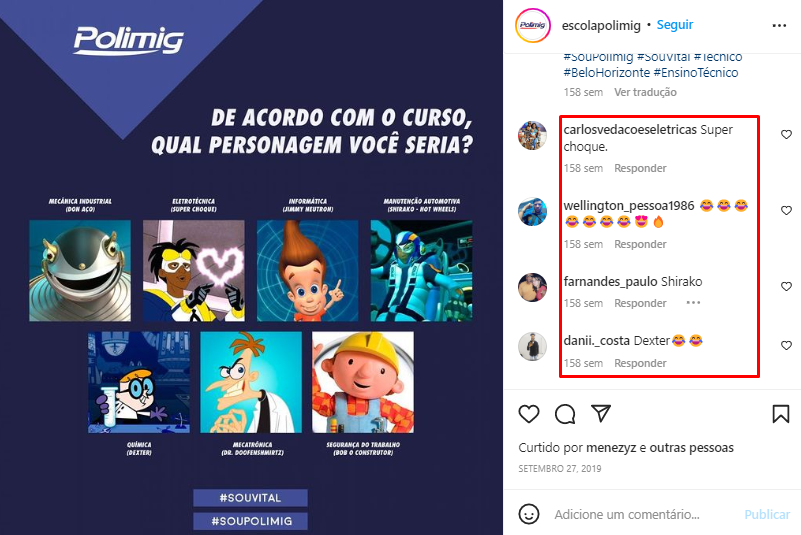This screenshot has height=535, width=801.
Task: Like danii._costa's Dexter comment
Action: tap(786, 345)
